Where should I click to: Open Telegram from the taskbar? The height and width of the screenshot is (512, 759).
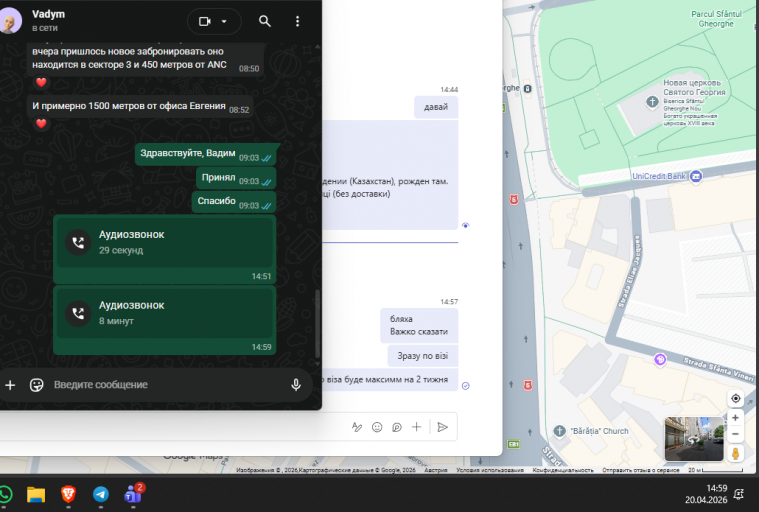click(x=101, y=494)
